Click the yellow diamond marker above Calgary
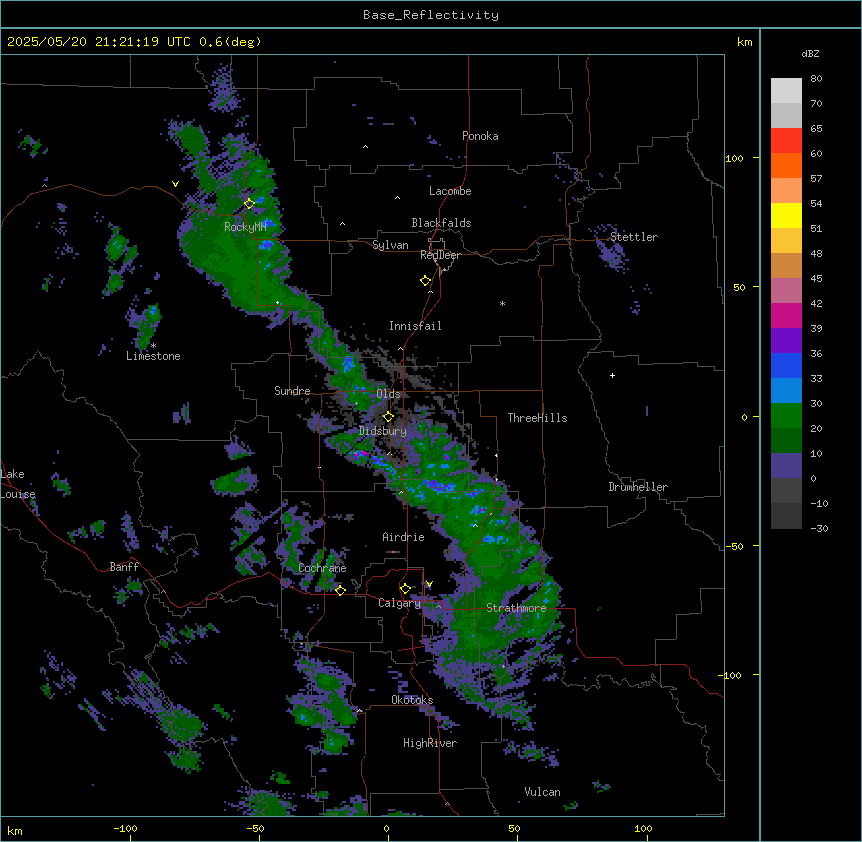The width and height of the screenshot is (862, 842). [x=405, y=589]
